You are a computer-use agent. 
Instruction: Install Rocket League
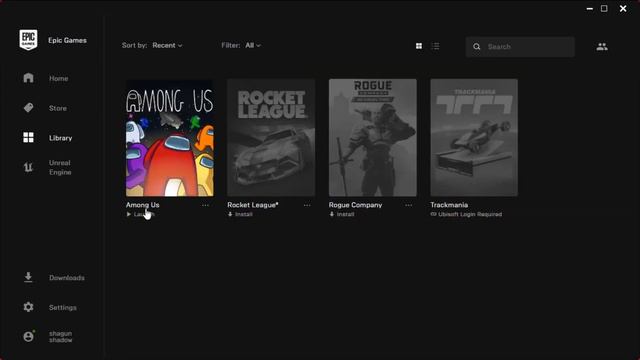click(x=240, y=214)
